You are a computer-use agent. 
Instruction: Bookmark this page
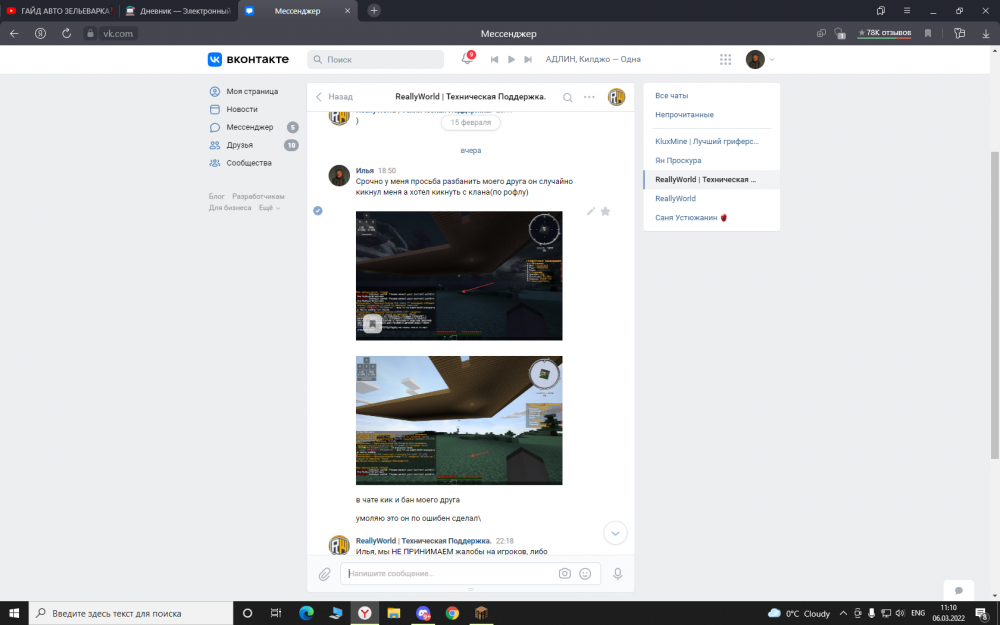click(928, 33)
